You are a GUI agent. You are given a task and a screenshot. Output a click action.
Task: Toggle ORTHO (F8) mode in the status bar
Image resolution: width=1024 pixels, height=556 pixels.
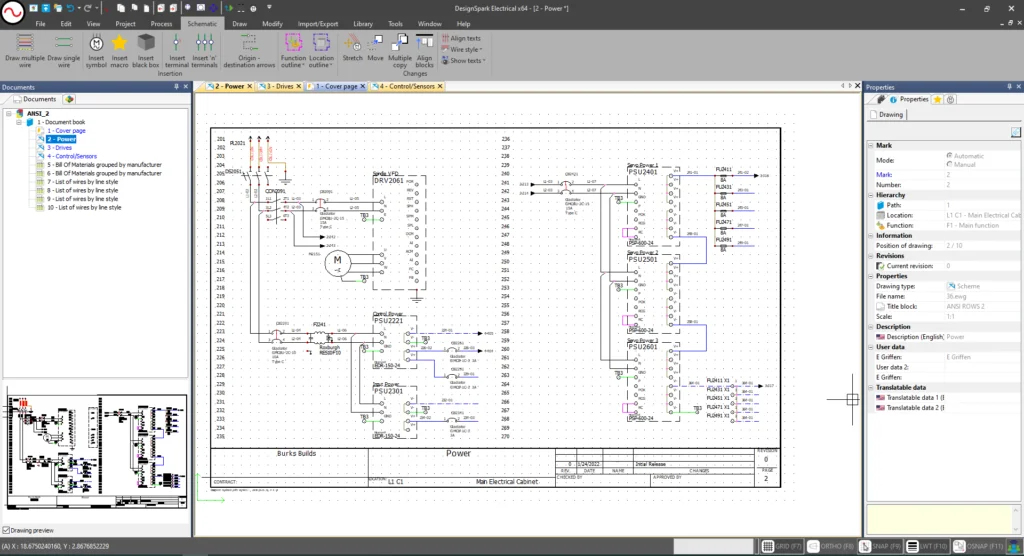point(830,546)
